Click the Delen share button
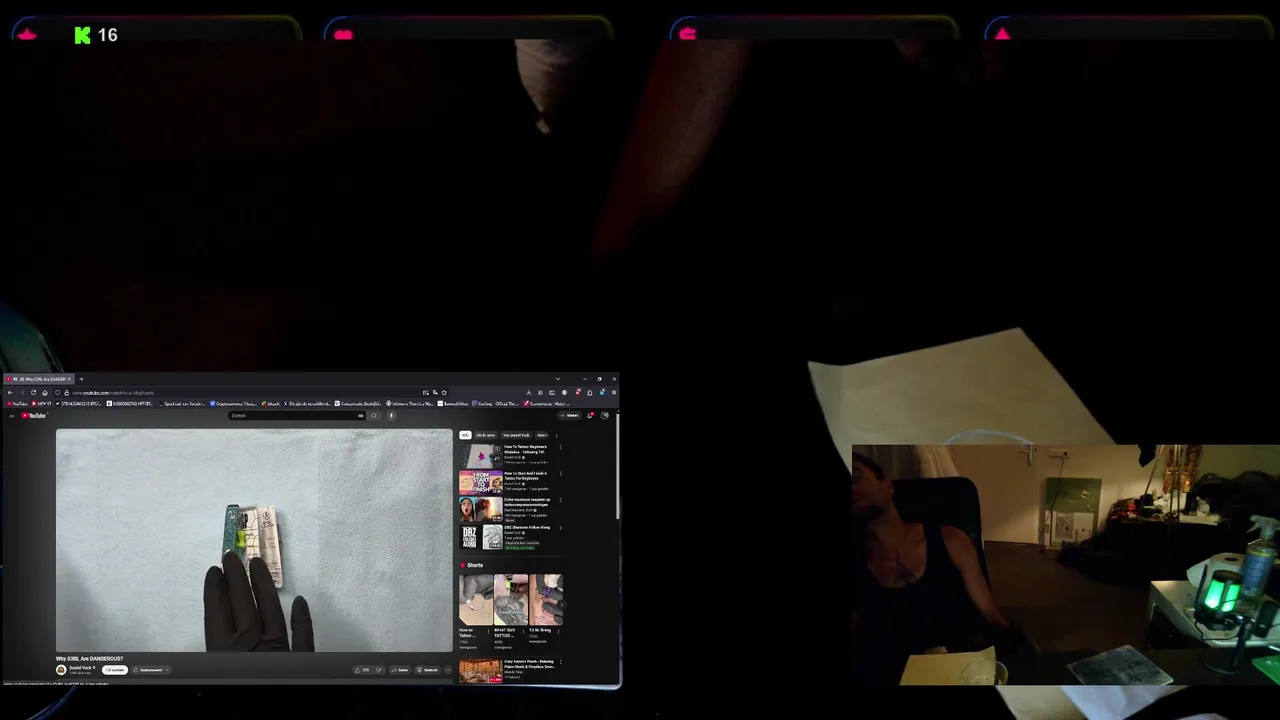The width and height of the screenshot is (1280, 720). coord(399,670)
